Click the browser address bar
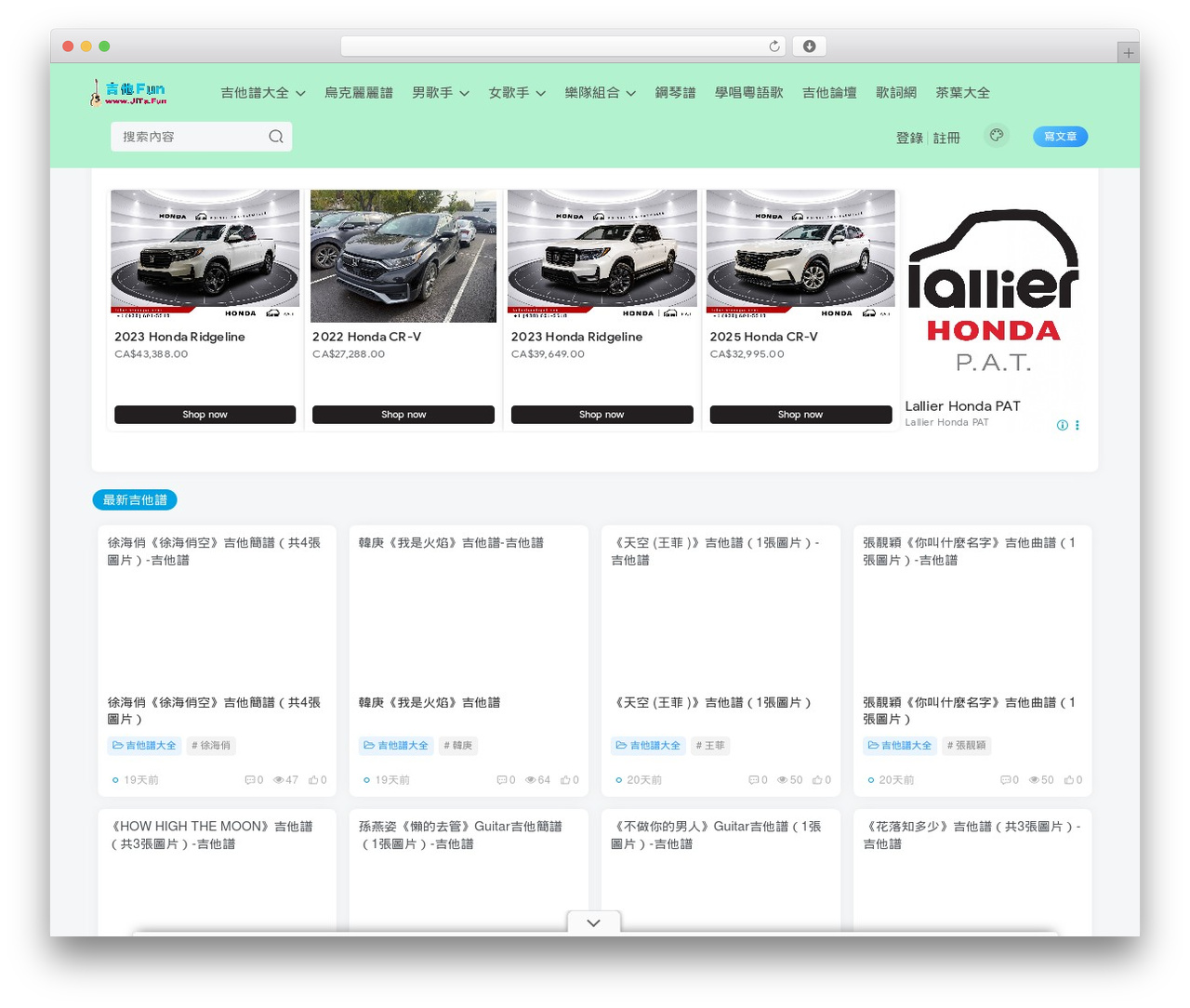 pos(563,46)
